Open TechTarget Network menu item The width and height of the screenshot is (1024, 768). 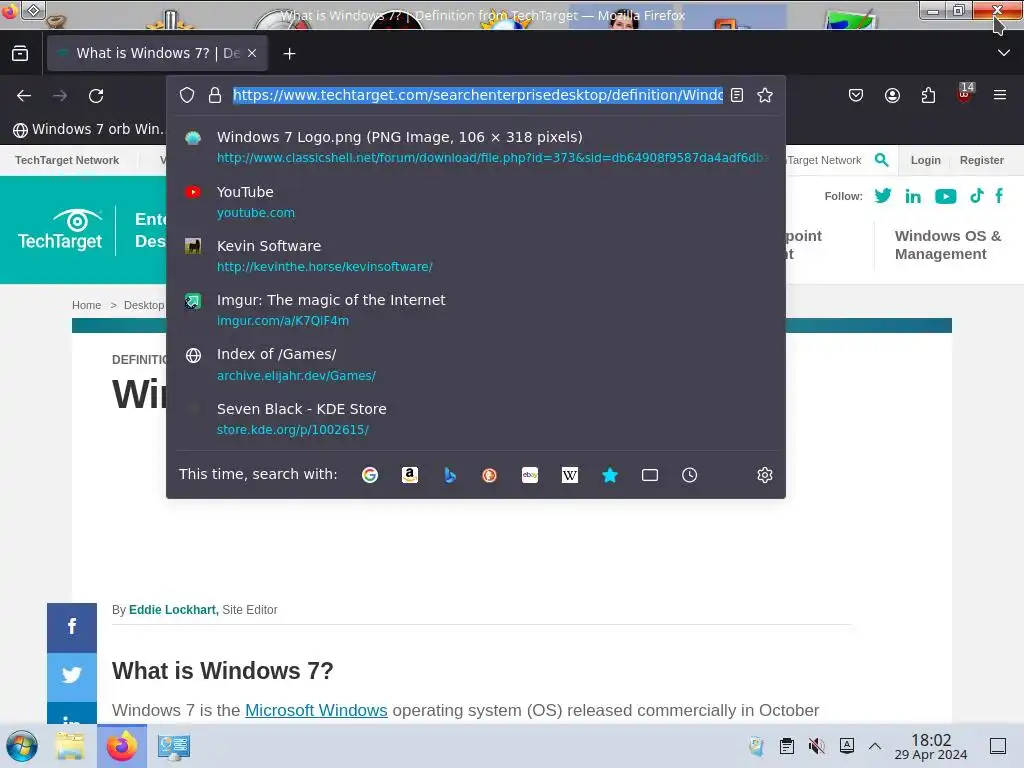coord(67,160)
